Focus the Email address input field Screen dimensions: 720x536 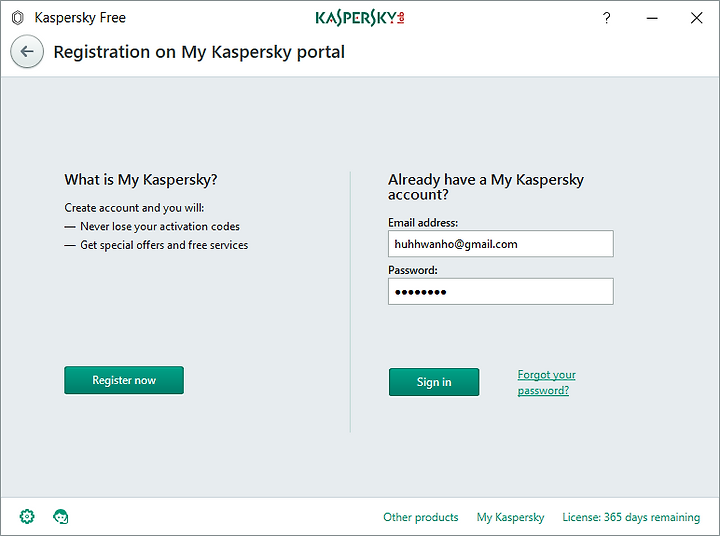coord(501,243)
